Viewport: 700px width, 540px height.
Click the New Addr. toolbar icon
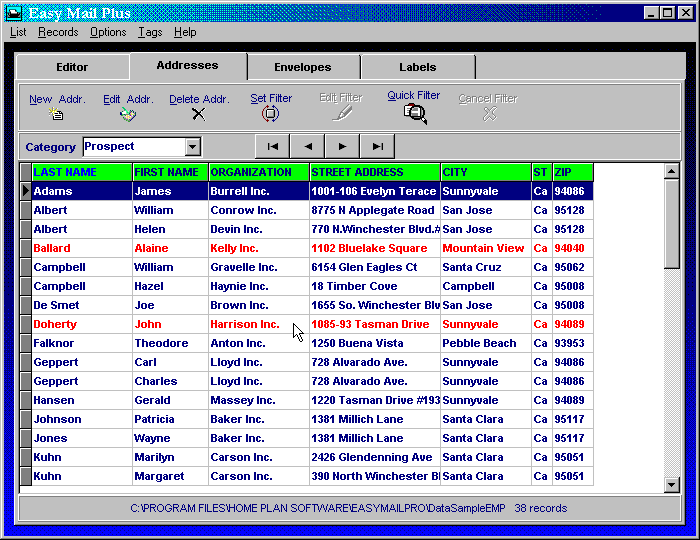click(x=57, y=114)
